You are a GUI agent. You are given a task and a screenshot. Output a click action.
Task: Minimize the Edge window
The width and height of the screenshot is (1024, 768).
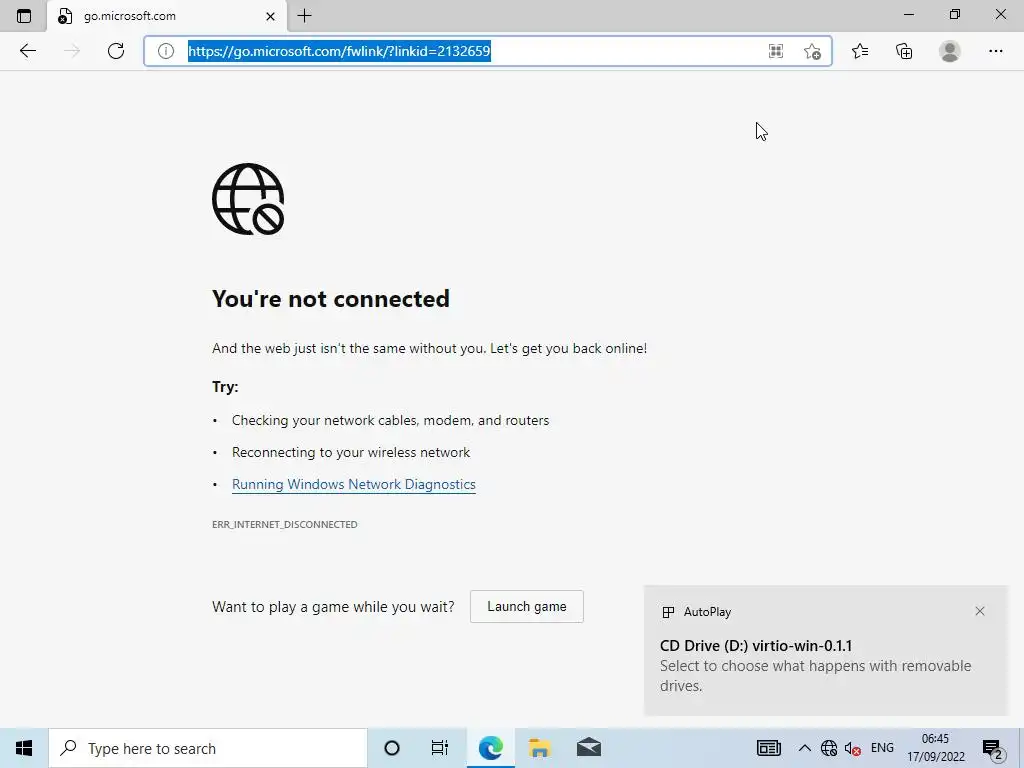(x=909, y=14)
